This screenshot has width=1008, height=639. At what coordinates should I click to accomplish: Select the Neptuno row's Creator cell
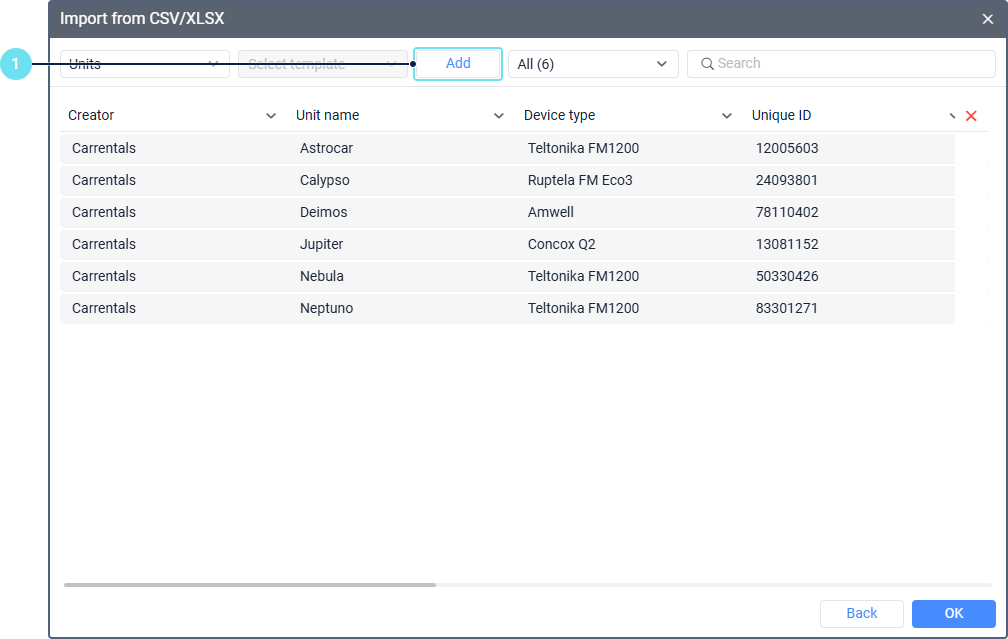coord(104,308)
